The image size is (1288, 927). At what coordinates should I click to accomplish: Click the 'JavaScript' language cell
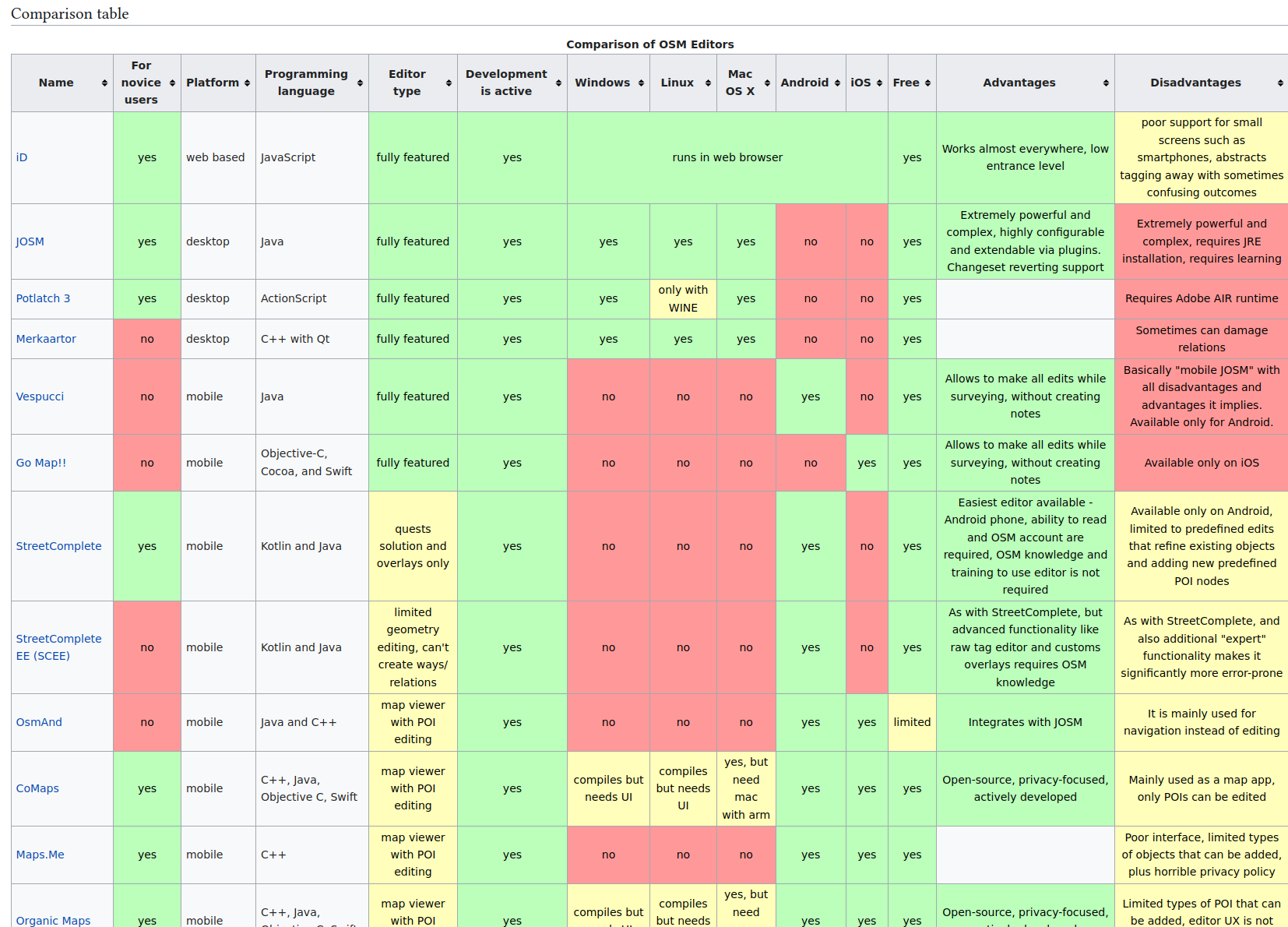coord(312,157)
